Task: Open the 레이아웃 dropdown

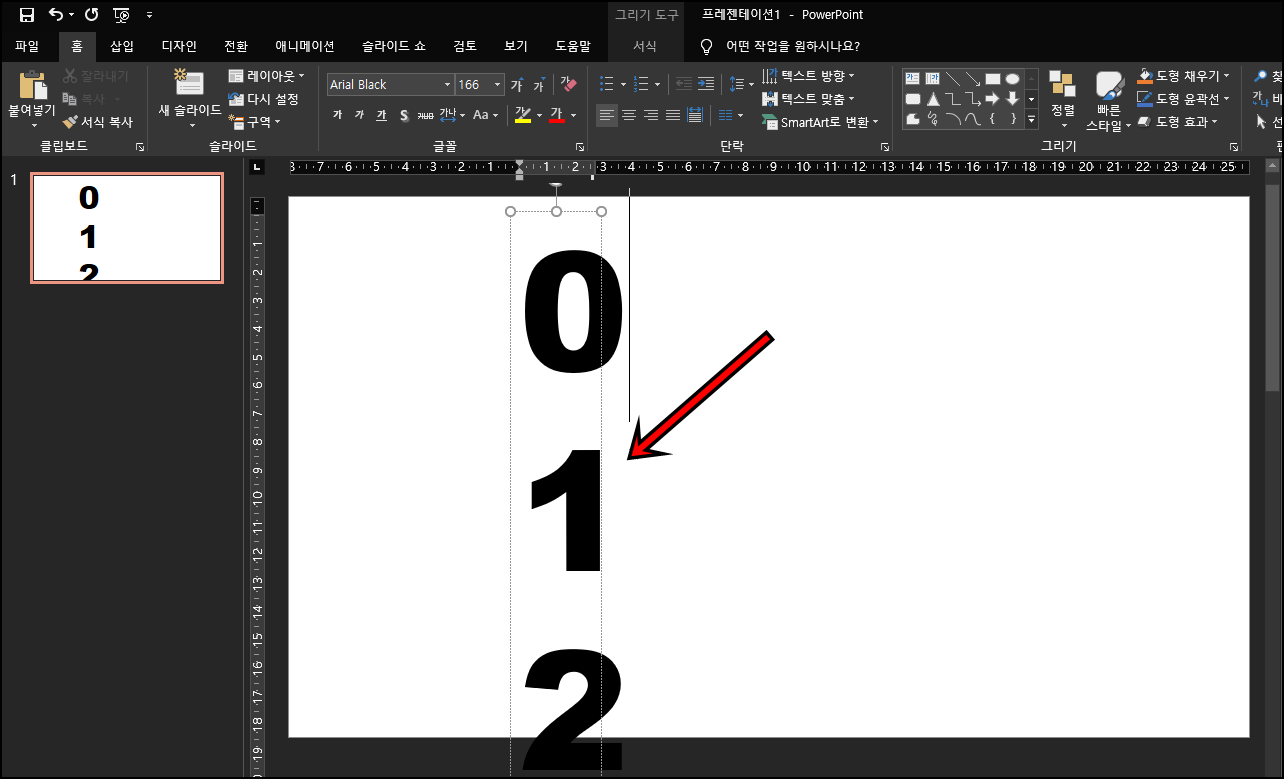Action: (267, 76)
